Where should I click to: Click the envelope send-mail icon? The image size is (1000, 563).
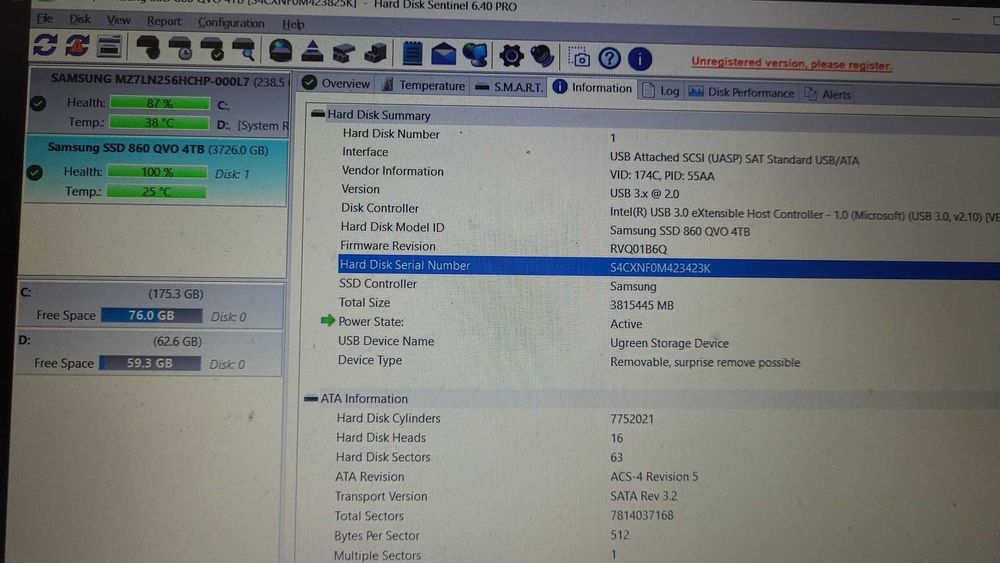click(x=443, y=55)
